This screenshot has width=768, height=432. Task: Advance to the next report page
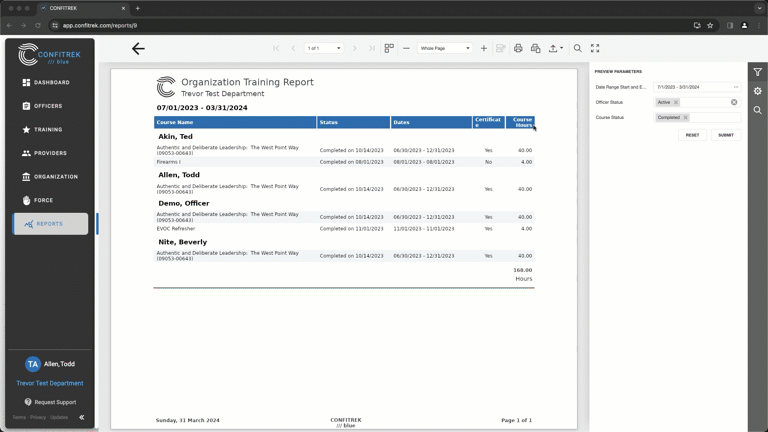point(355,48)
